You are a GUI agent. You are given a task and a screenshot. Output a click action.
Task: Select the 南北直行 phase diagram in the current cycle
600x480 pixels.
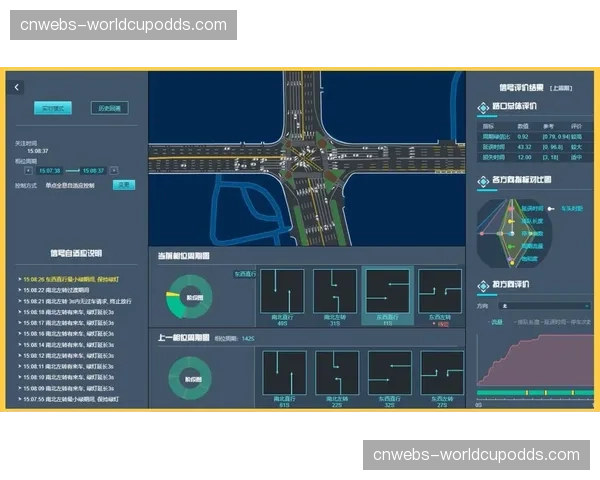[282, 291]
